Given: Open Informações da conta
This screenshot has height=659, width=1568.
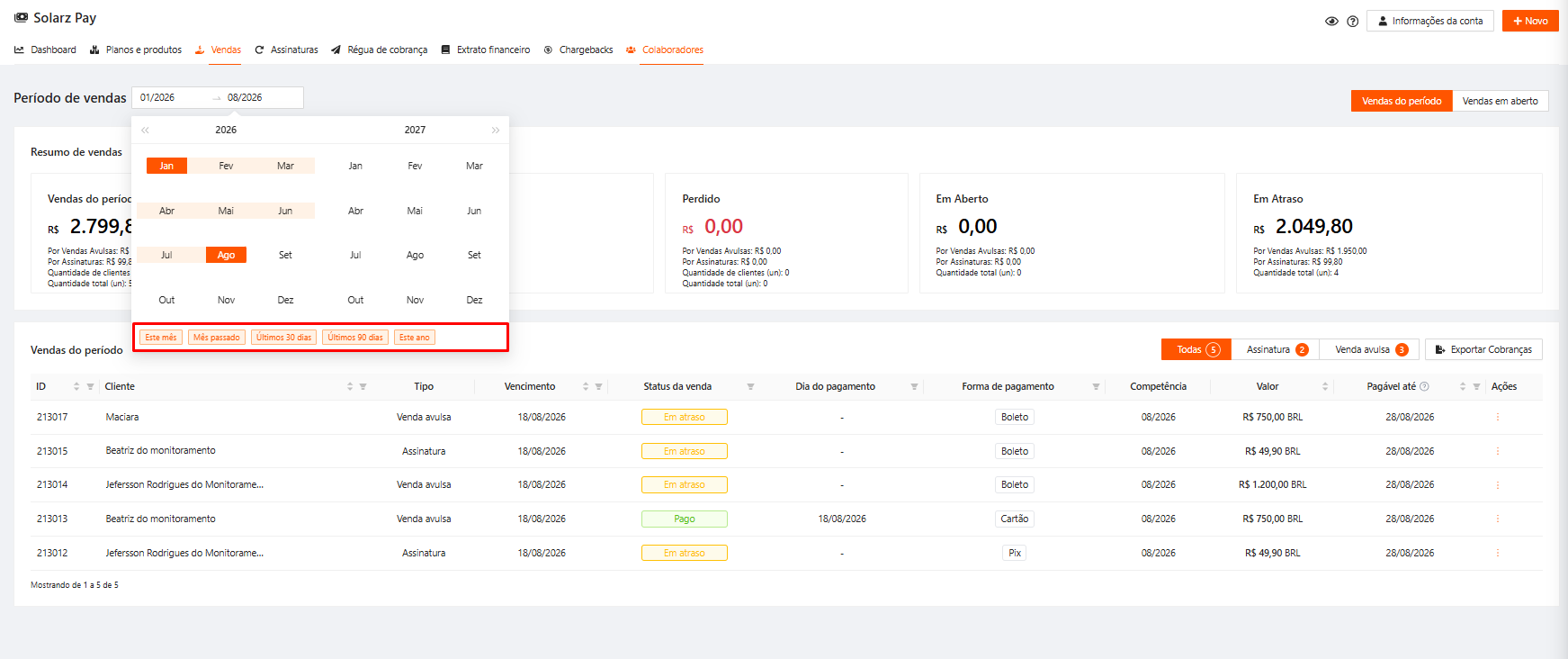Looking at the screenshot, I should click(1430, 21).
